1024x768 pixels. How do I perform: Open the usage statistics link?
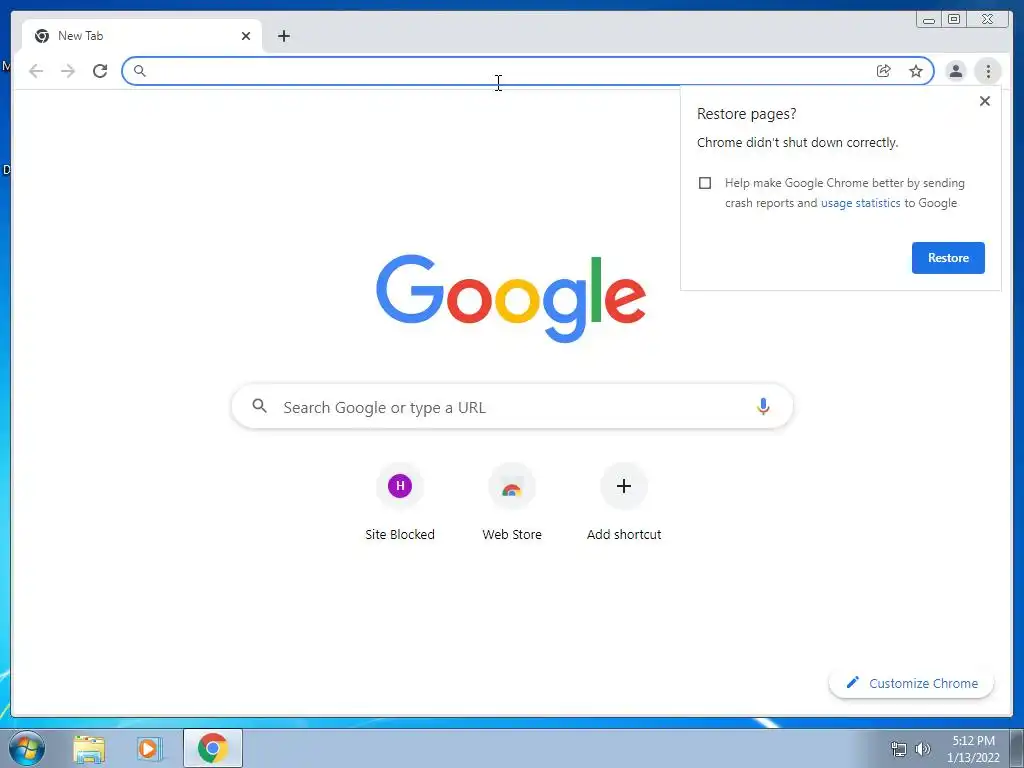(x=860, y=203)
